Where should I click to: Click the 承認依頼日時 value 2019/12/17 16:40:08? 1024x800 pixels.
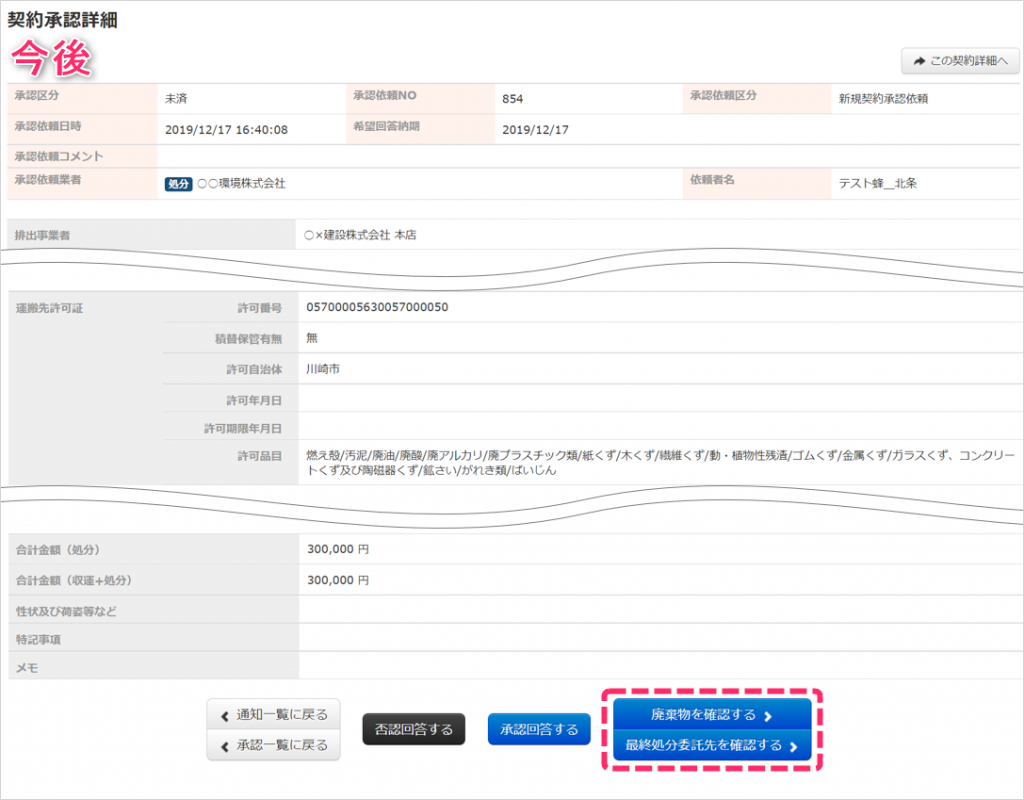227,130
